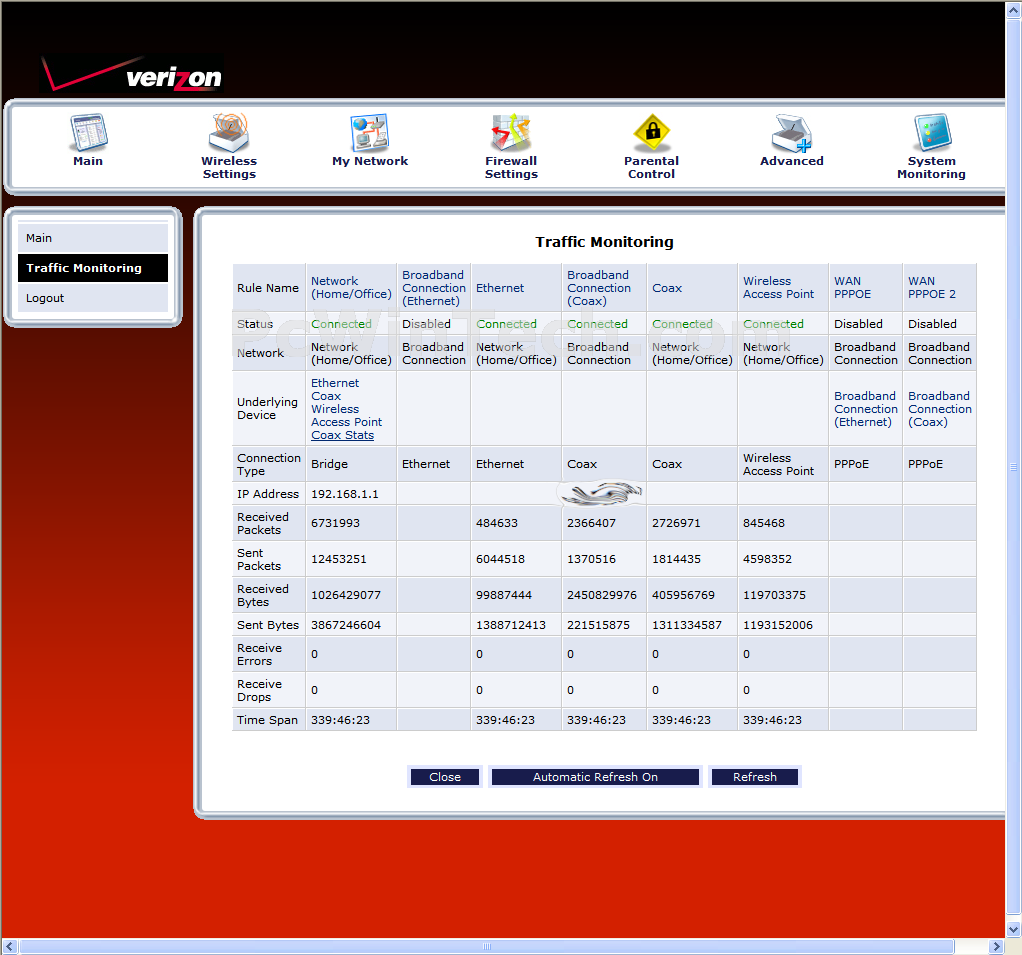Image resolution: width=1022 pixels, height=955 pixels.
Task: Click the horizontal scrollbar right arrow
Action: (995, 946)
